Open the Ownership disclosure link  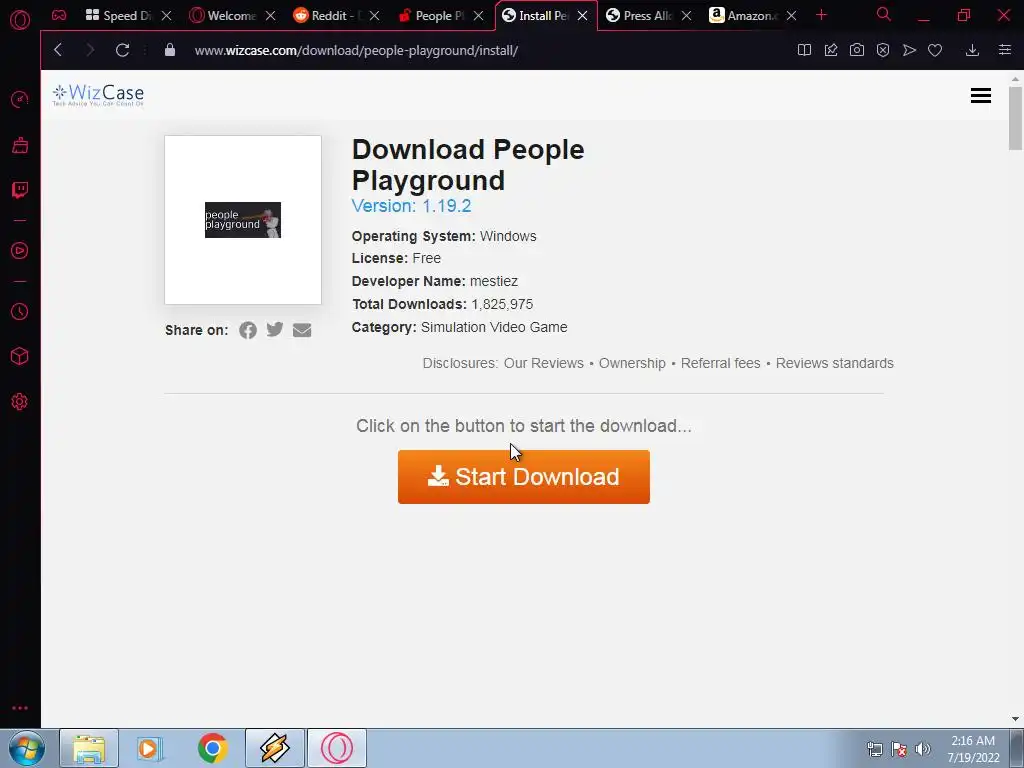[x=632, y=363]
